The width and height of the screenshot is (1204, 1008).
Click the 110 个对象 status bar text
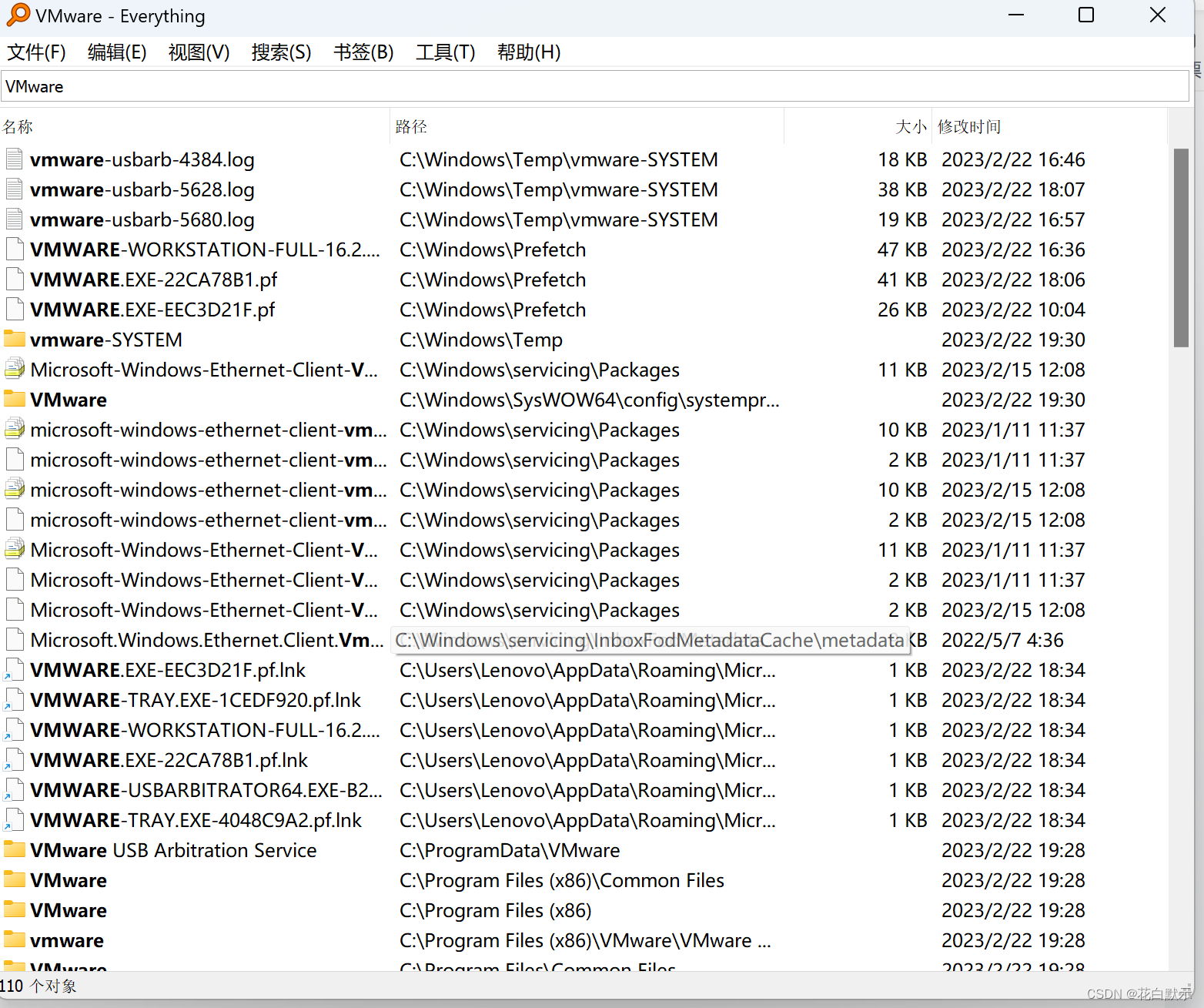(39, 986)
